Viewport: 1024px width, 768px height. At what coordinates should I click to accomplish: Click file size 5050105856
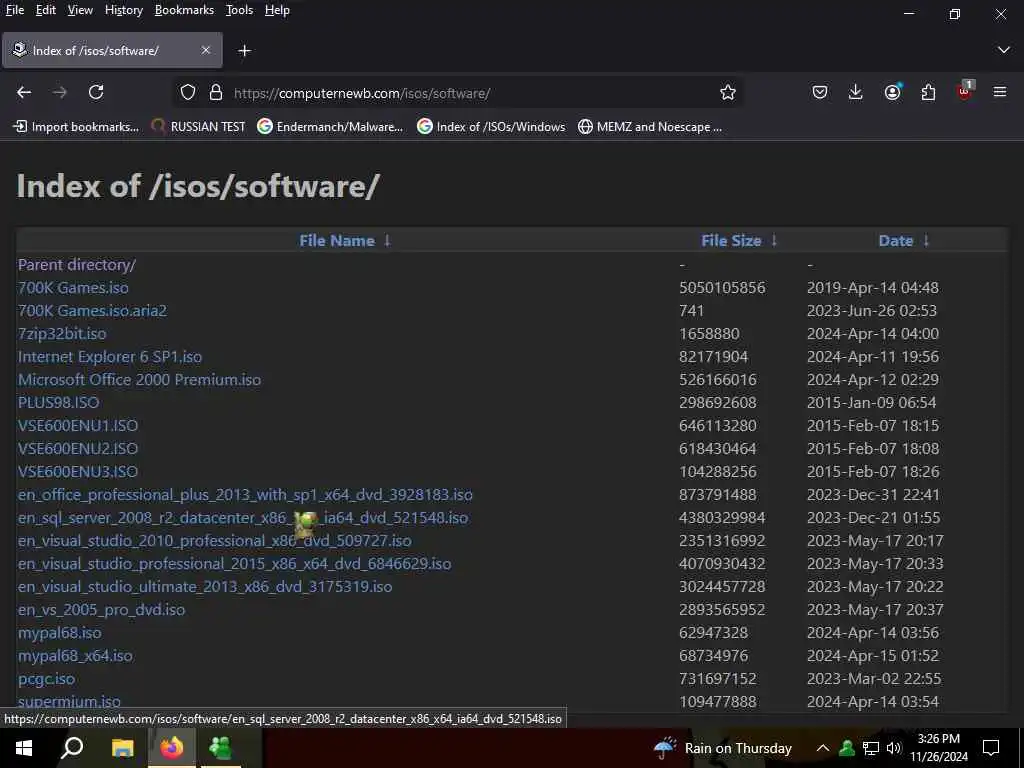tap(722, 287)
